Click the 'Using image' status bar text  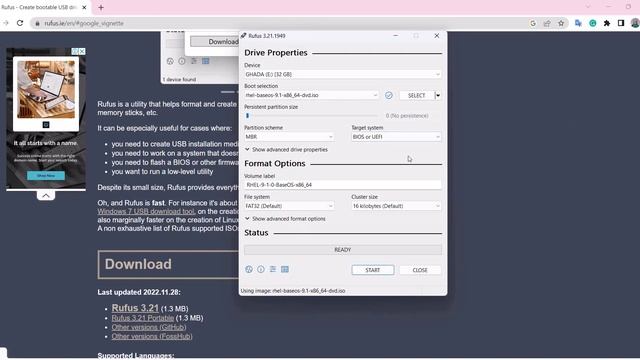[293, 291]
